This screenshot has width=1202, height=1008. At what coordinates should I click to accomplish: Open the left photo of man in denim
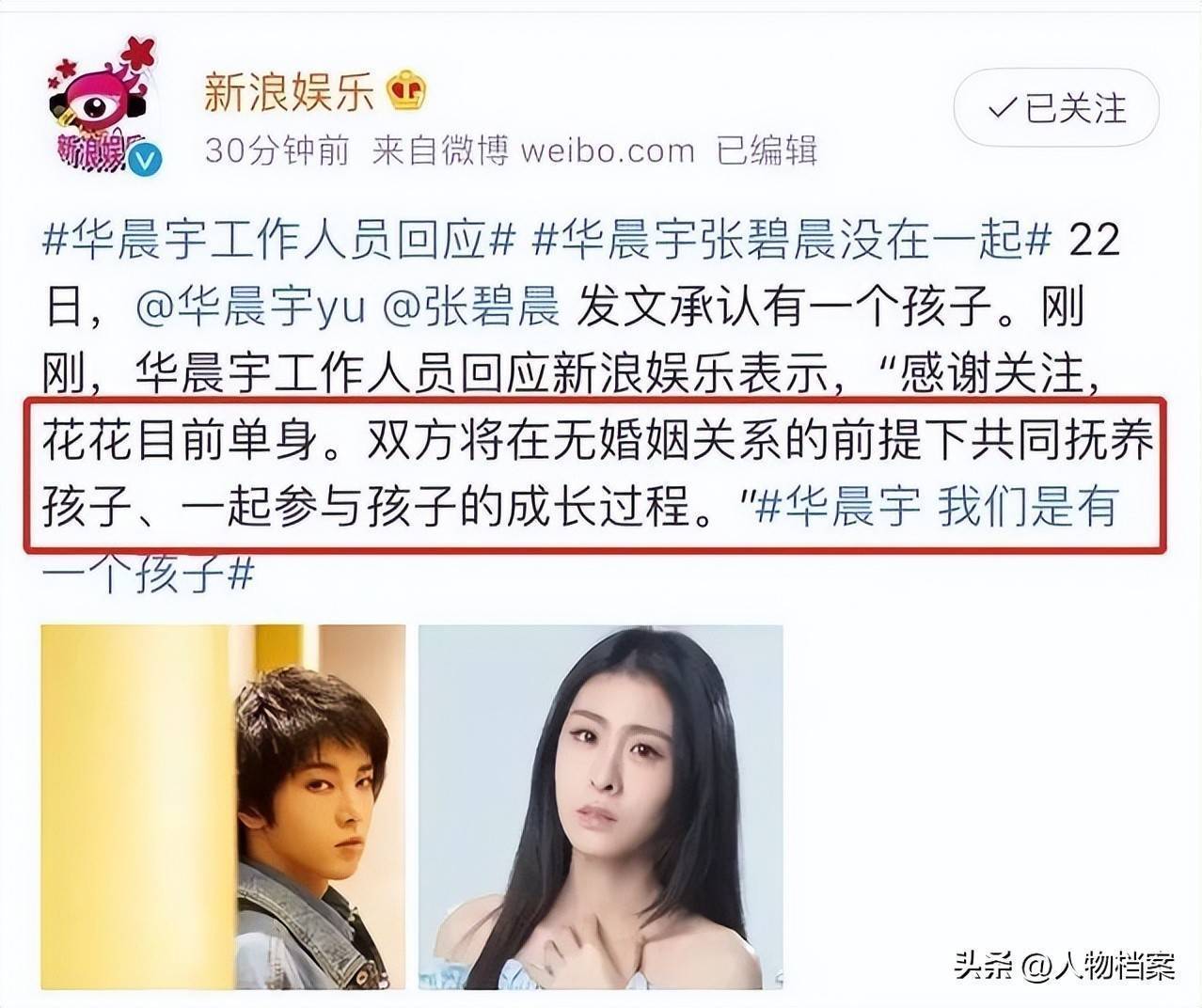pyautogui.click(x=224, y=807)
